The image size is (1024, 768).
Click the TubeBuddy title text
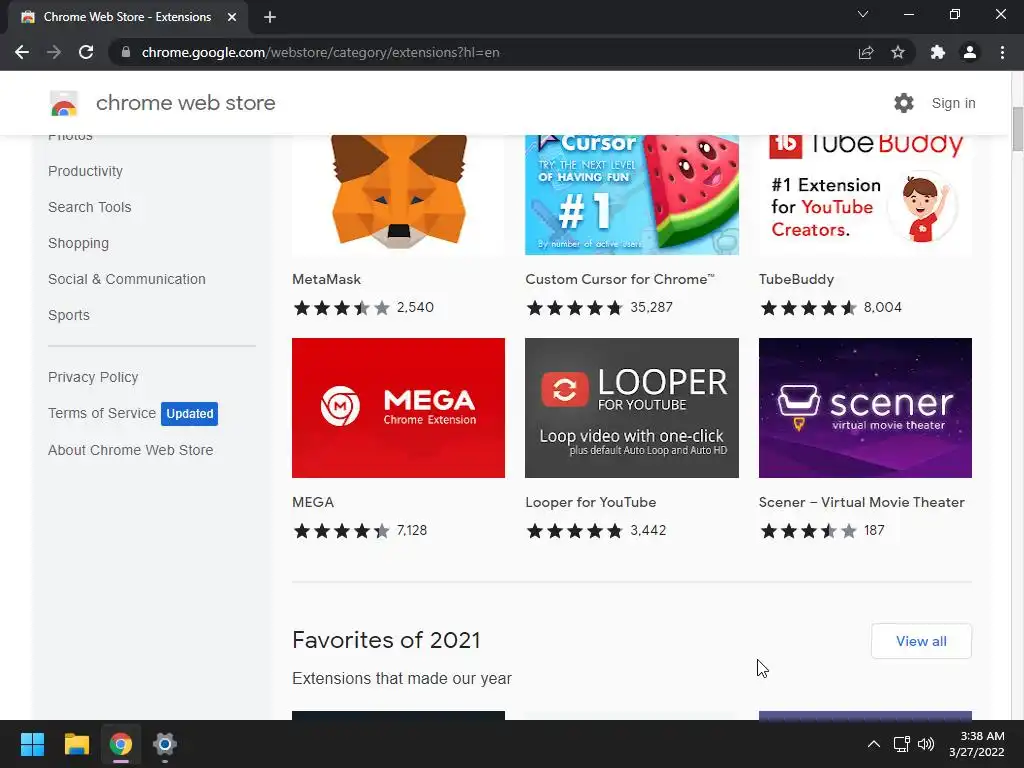[796, 279]
